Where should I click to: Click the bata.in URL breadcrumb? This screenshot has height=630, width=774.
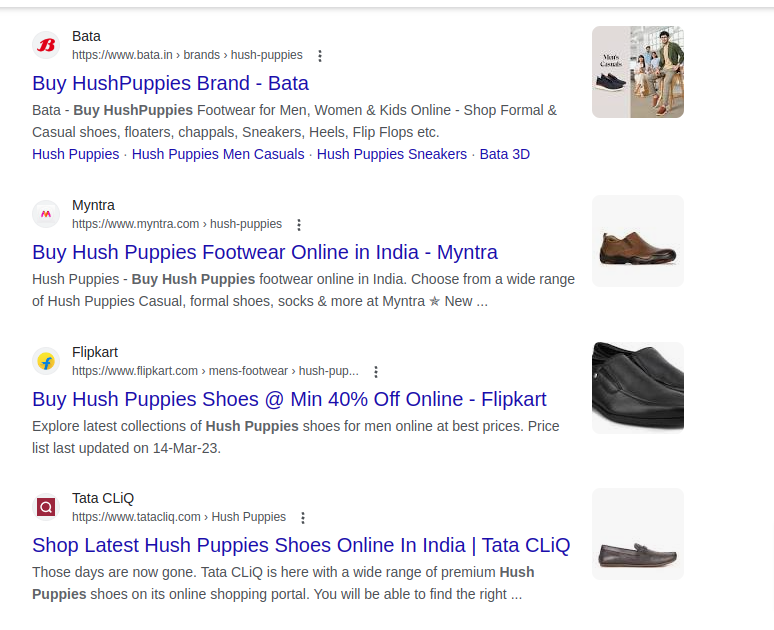pyautogui.click(x=187, y=55)
